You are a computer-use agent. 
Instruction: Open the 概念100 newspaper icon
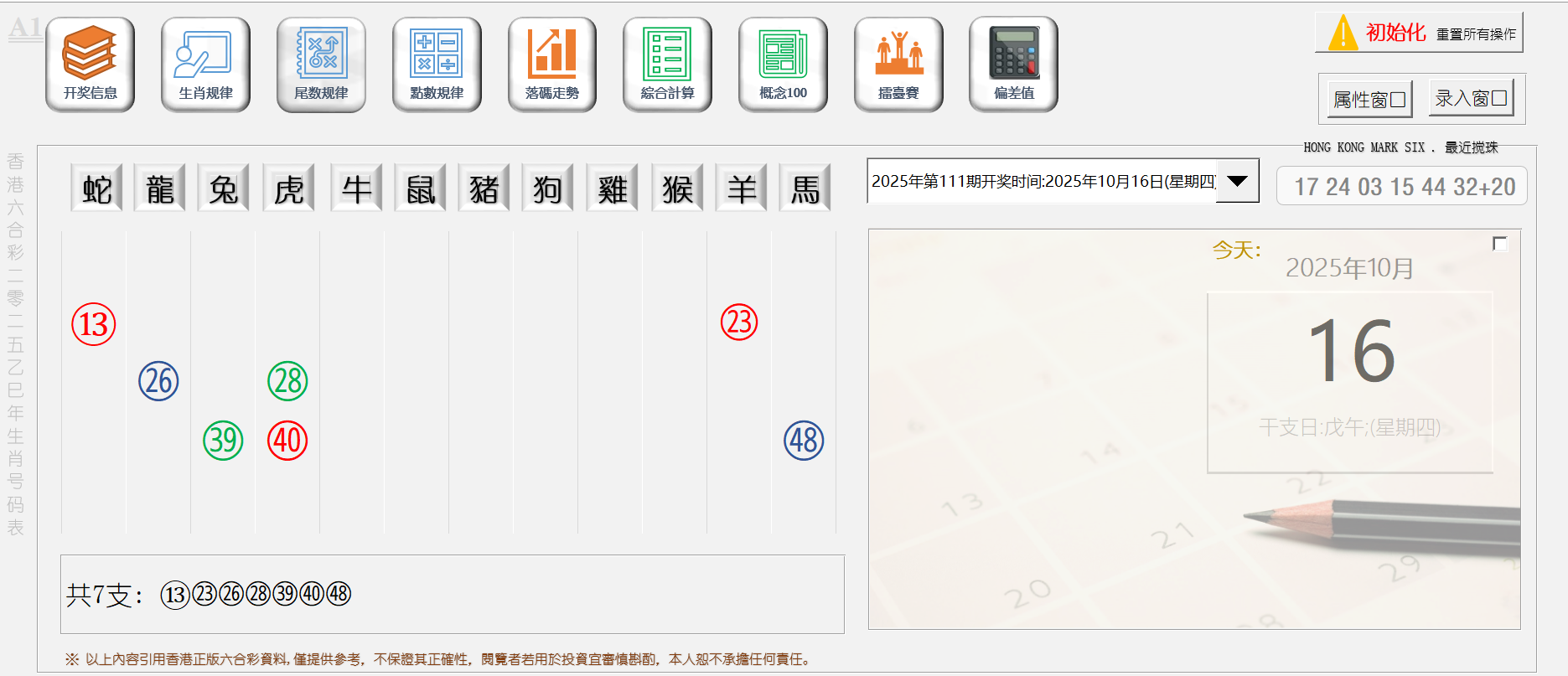pos(783,64)
